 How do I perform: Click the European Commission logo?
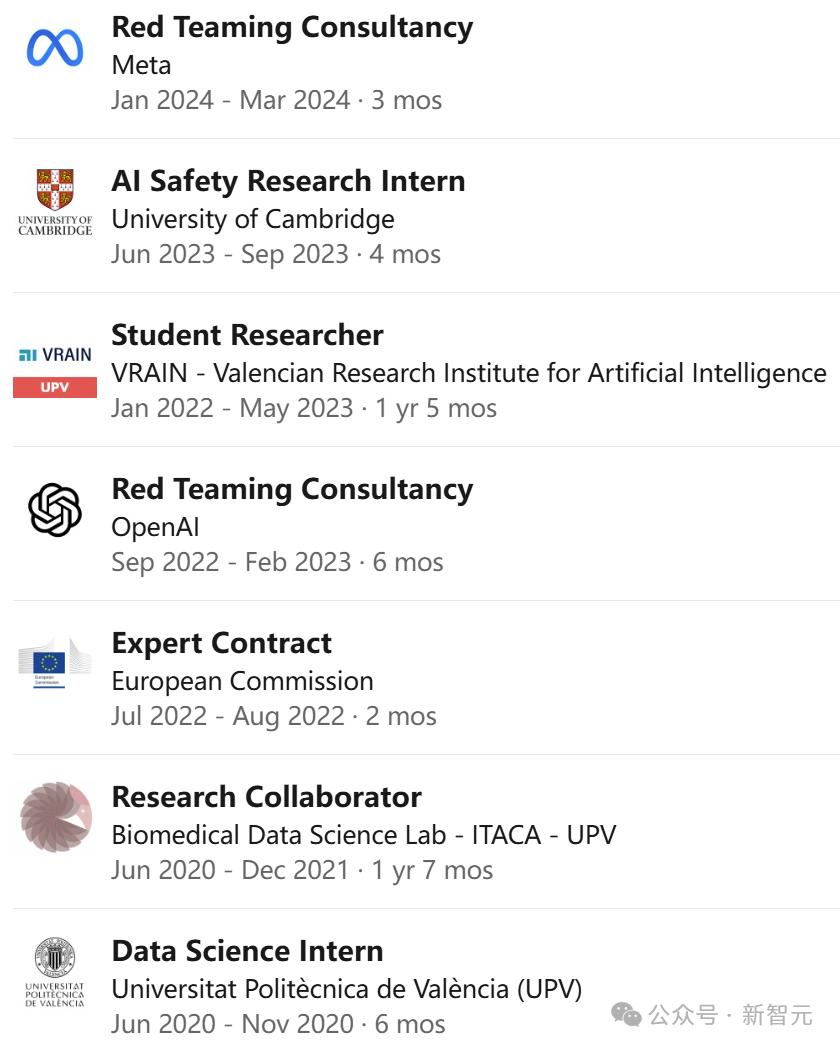point(55,664)
